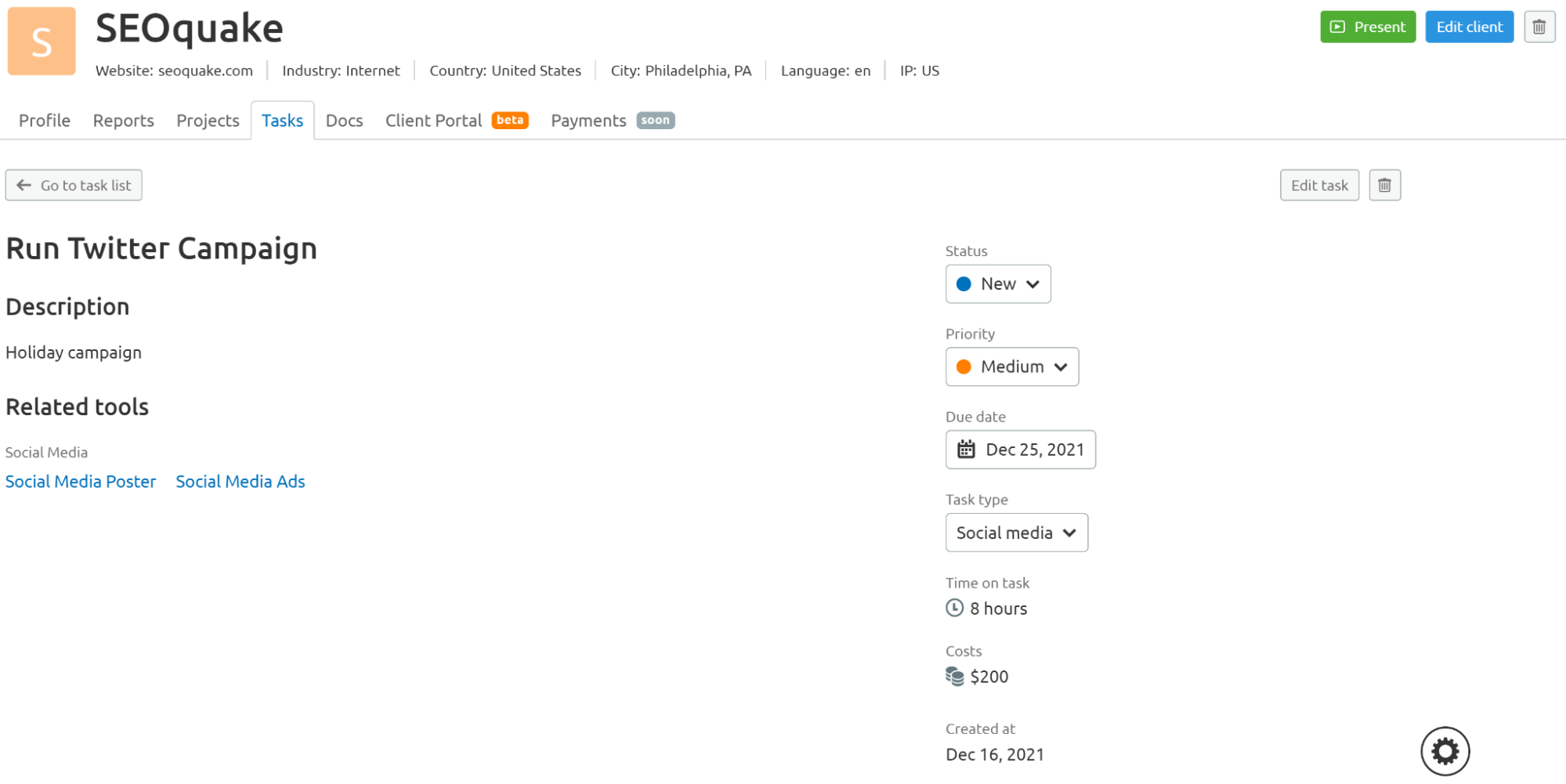Click the IP: US text
This screenshot has width=1566, height=784.
(x=920, y=70)
